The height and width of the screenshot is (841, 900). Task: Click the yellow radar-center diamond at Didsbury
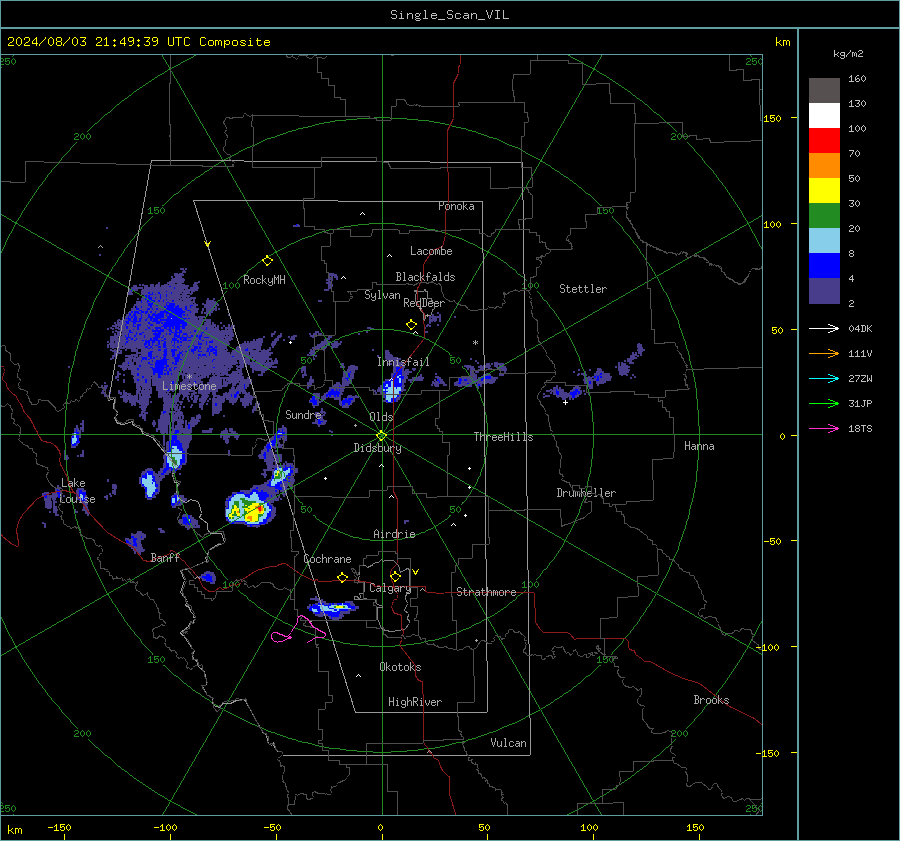pyautogui.click(x=381, y=436)
